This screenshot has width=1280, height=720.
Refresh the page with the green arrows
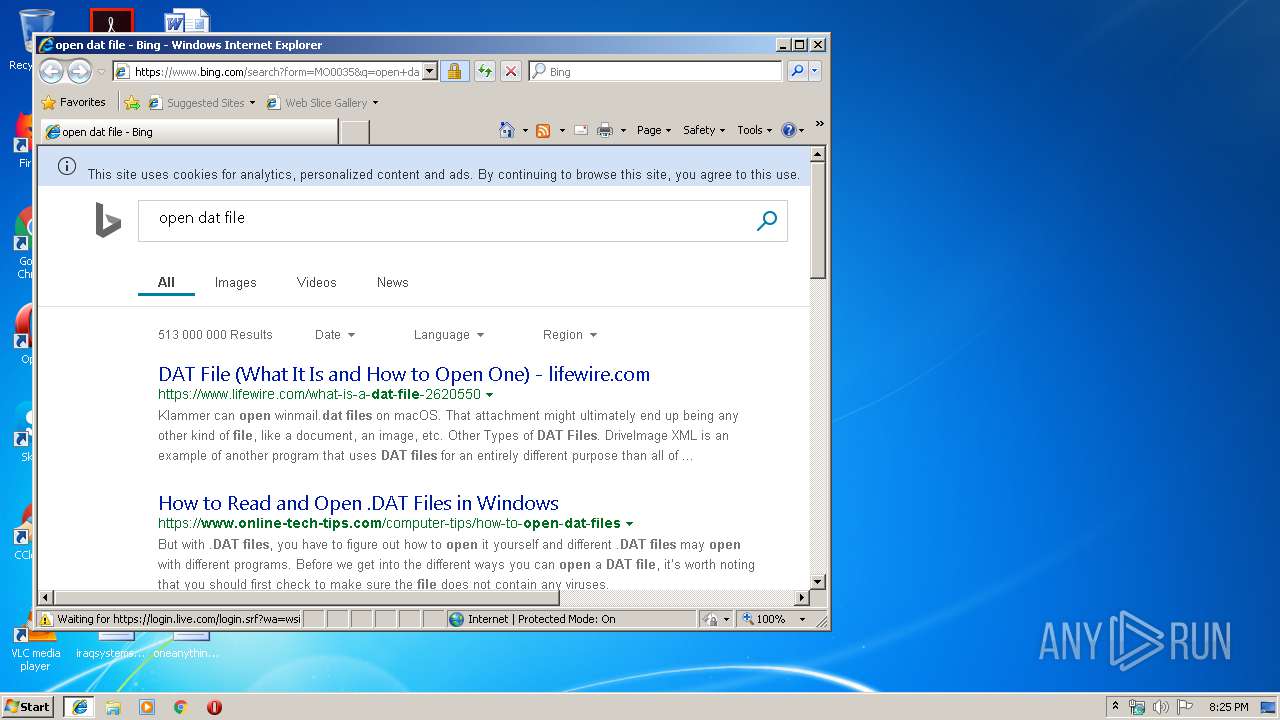point(484,71)
